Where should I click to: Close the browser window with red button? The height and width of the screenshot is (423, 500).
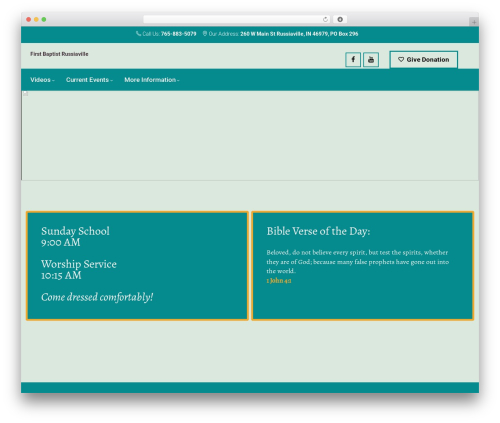29,20
